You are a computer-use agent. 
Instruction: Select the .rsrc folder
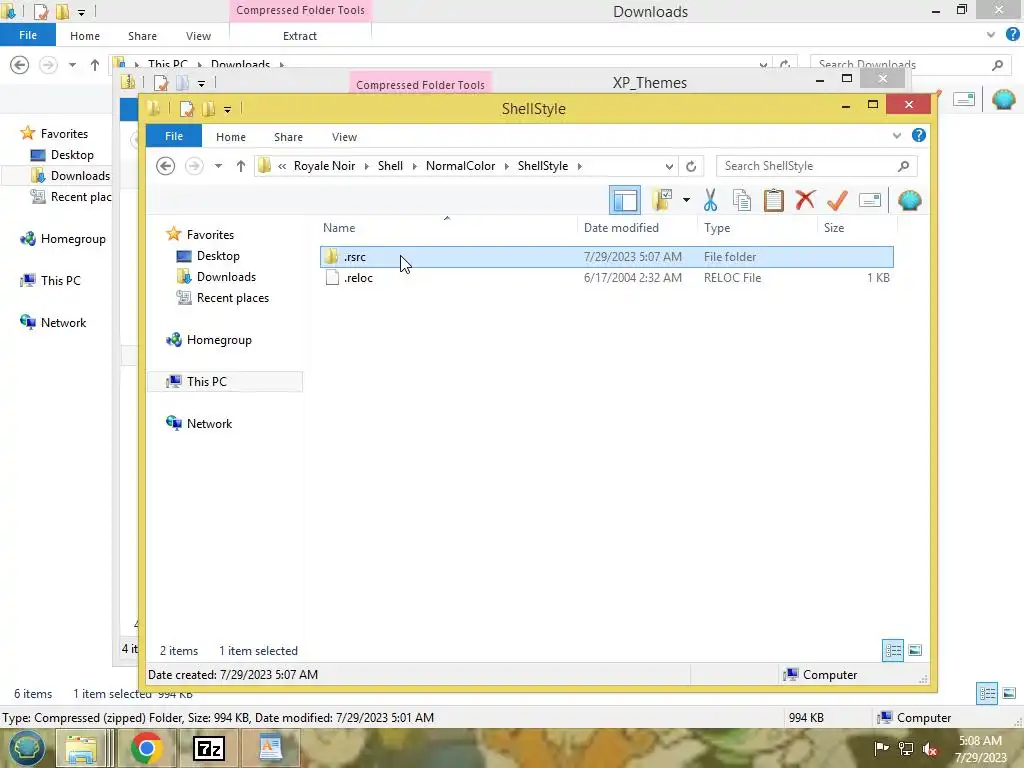point(607,257)
